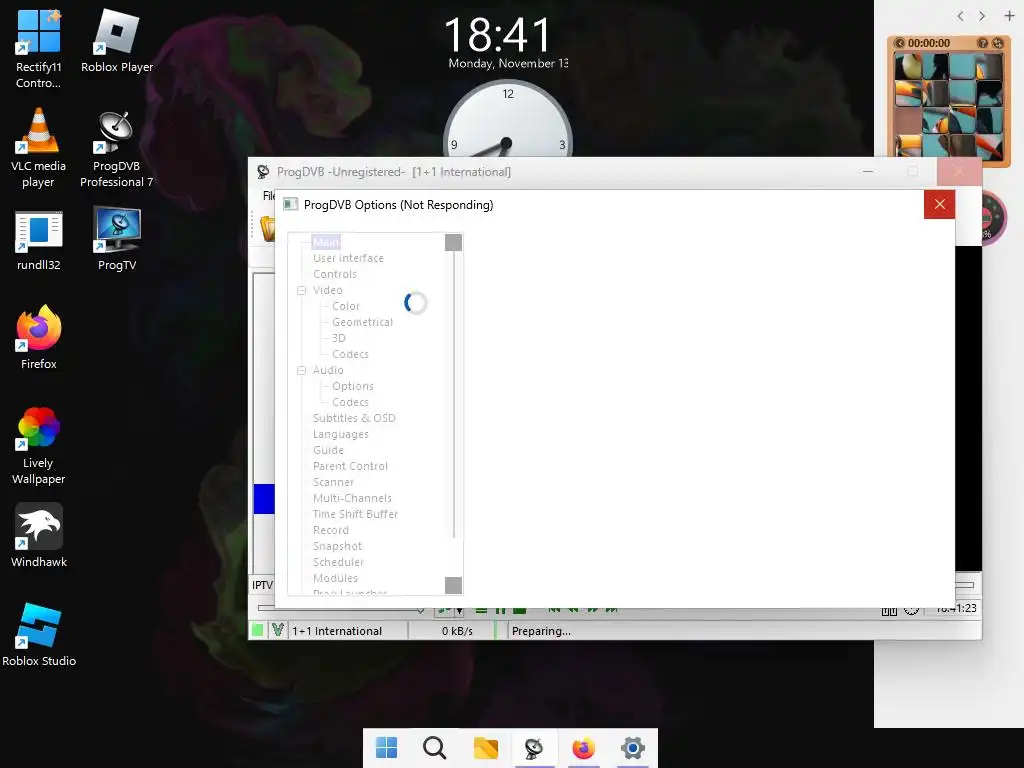Screen dimensions: 1024x768
Task: Select Codecs under Video
Action: point(350,354)
